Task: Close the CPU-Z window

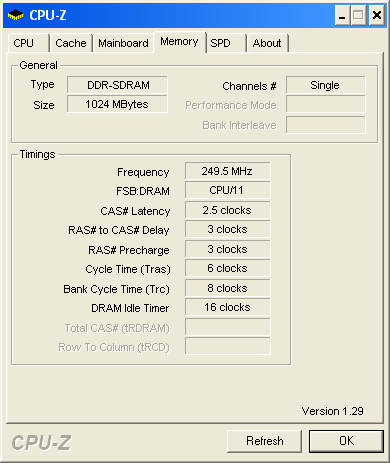Action: [377, 15]
